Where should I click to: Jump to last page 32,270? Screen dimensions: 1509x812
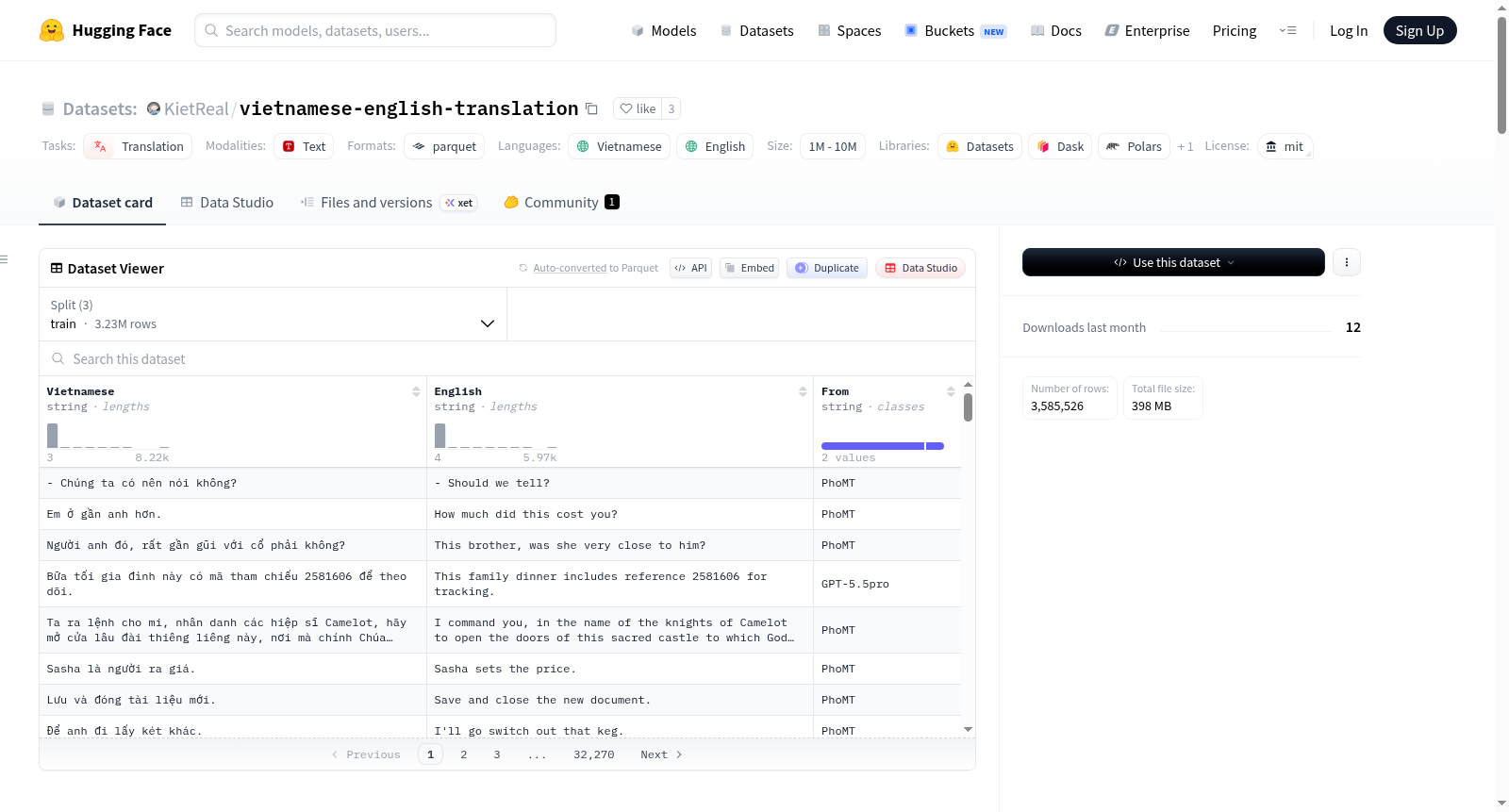(594, 754)
